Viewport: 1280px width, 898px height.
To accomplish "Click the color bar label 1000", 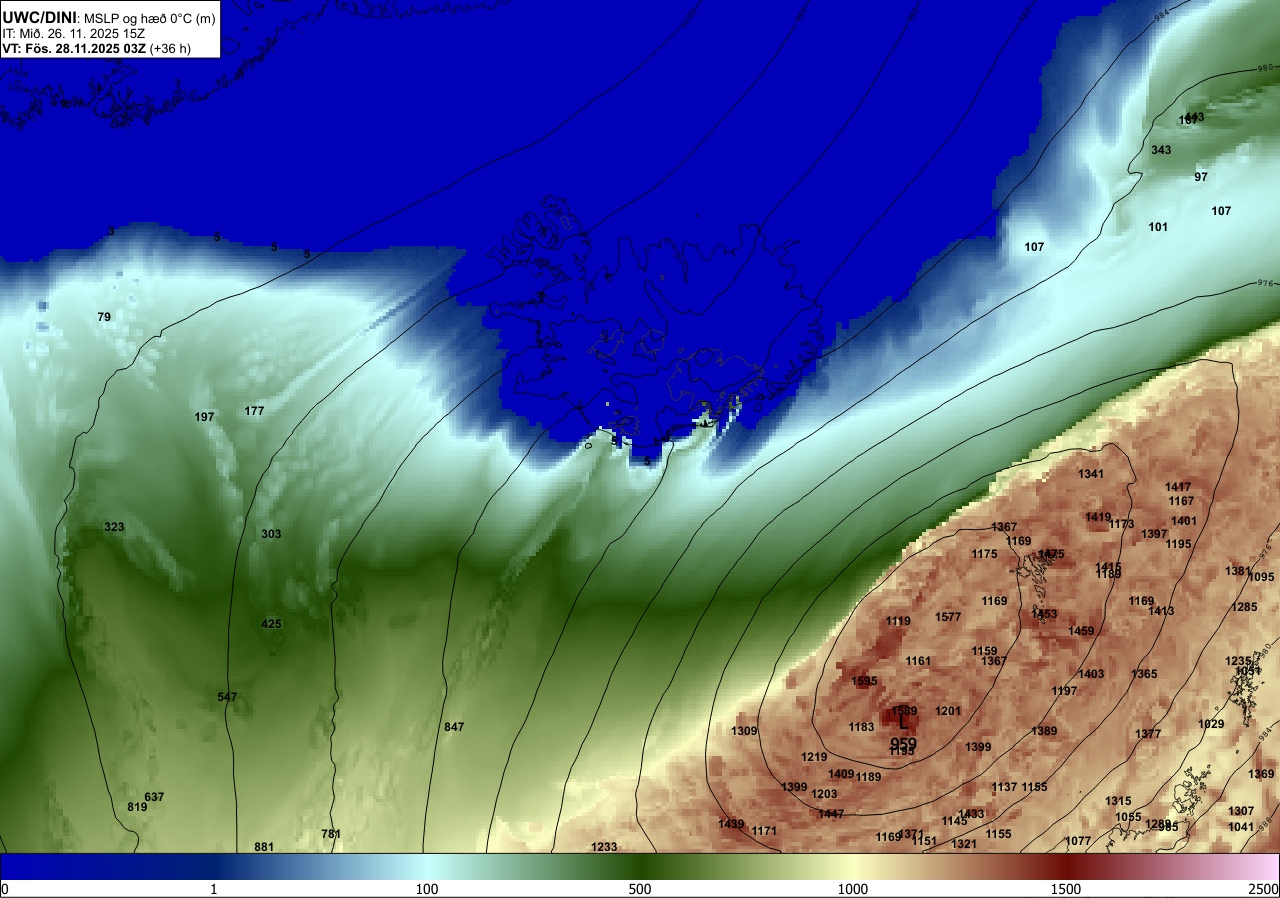I will click(x=852, y=889).
